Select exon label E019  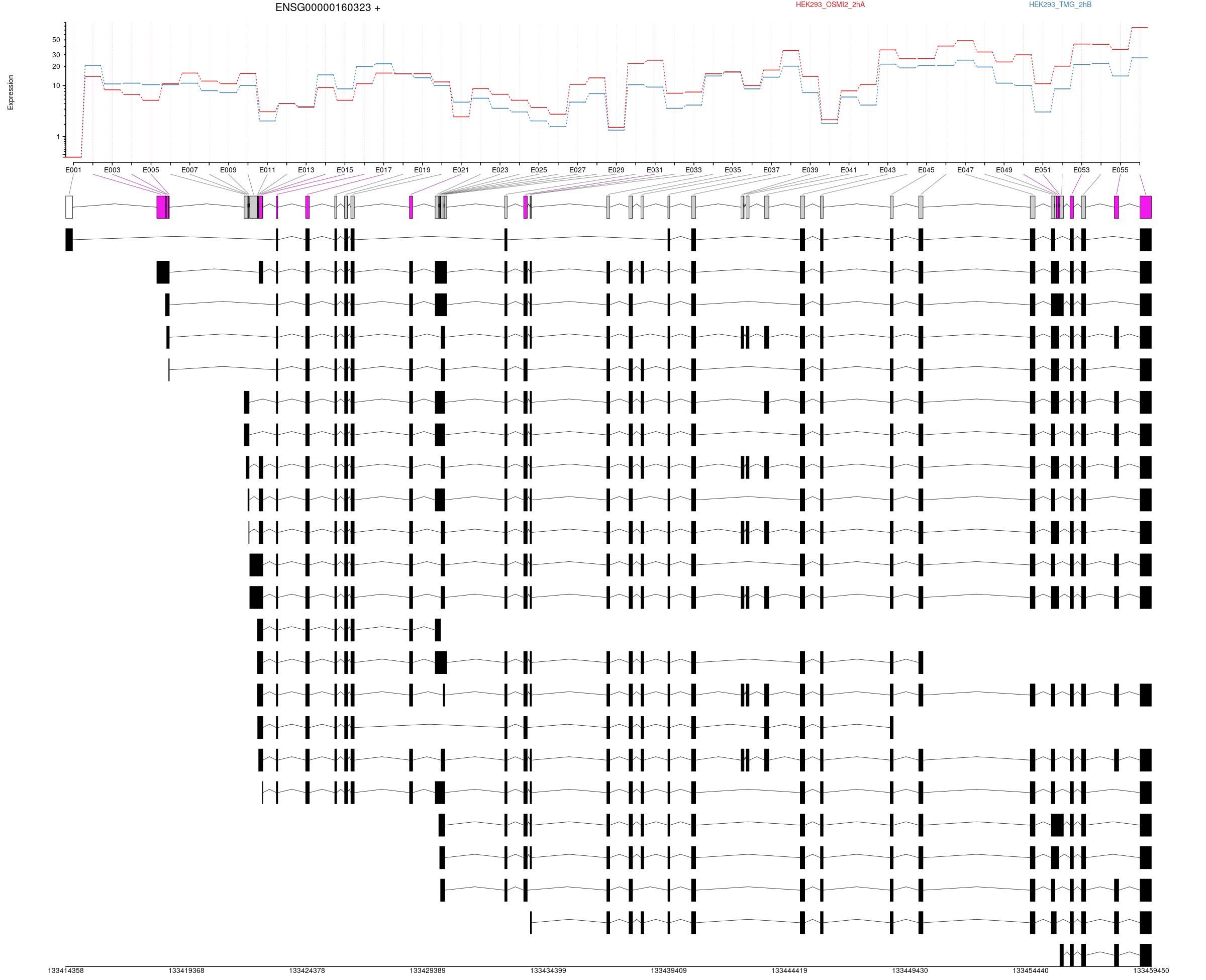click(422, 170)
